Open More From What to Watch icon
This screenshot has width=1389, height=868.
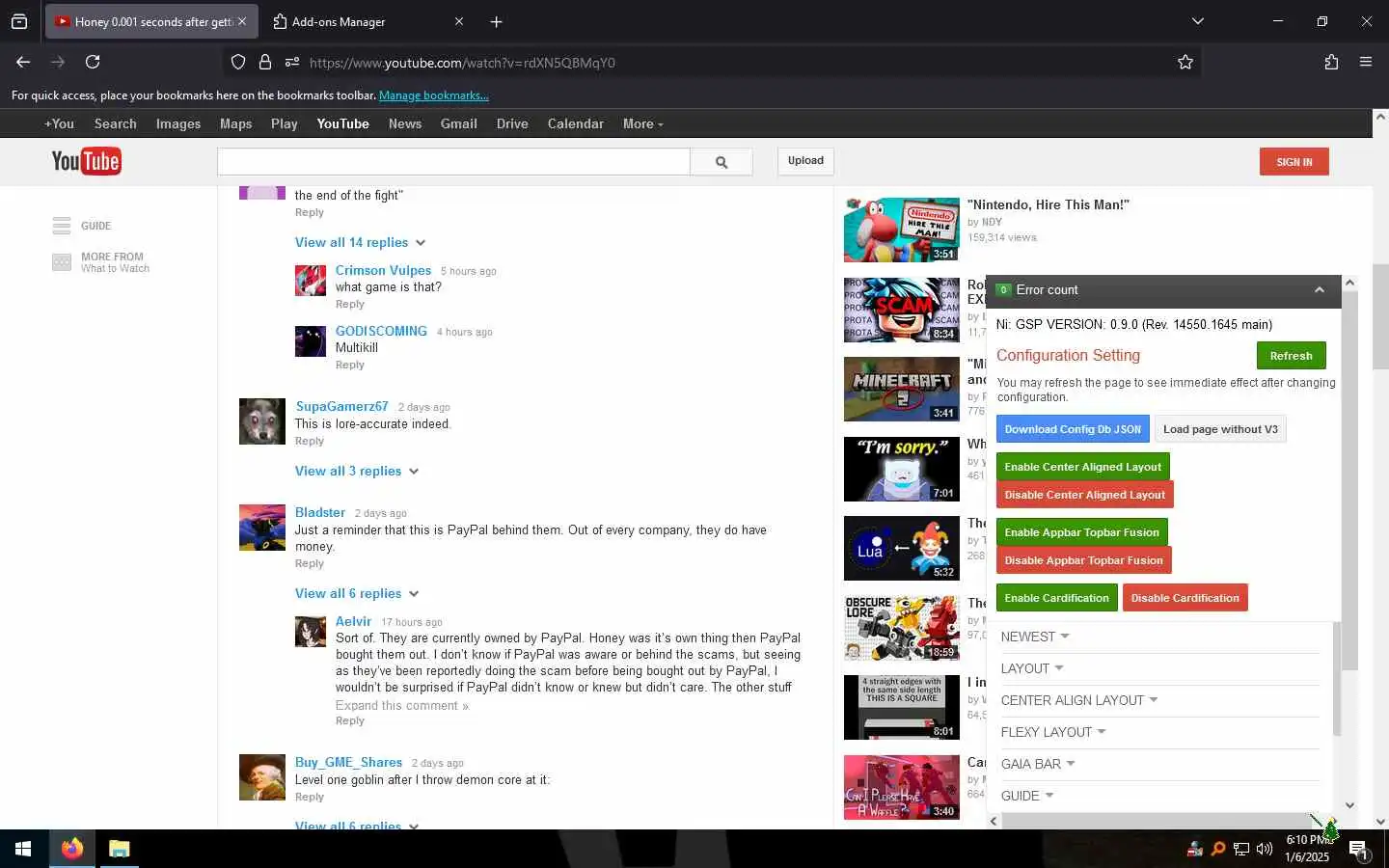tap(62, 262)
